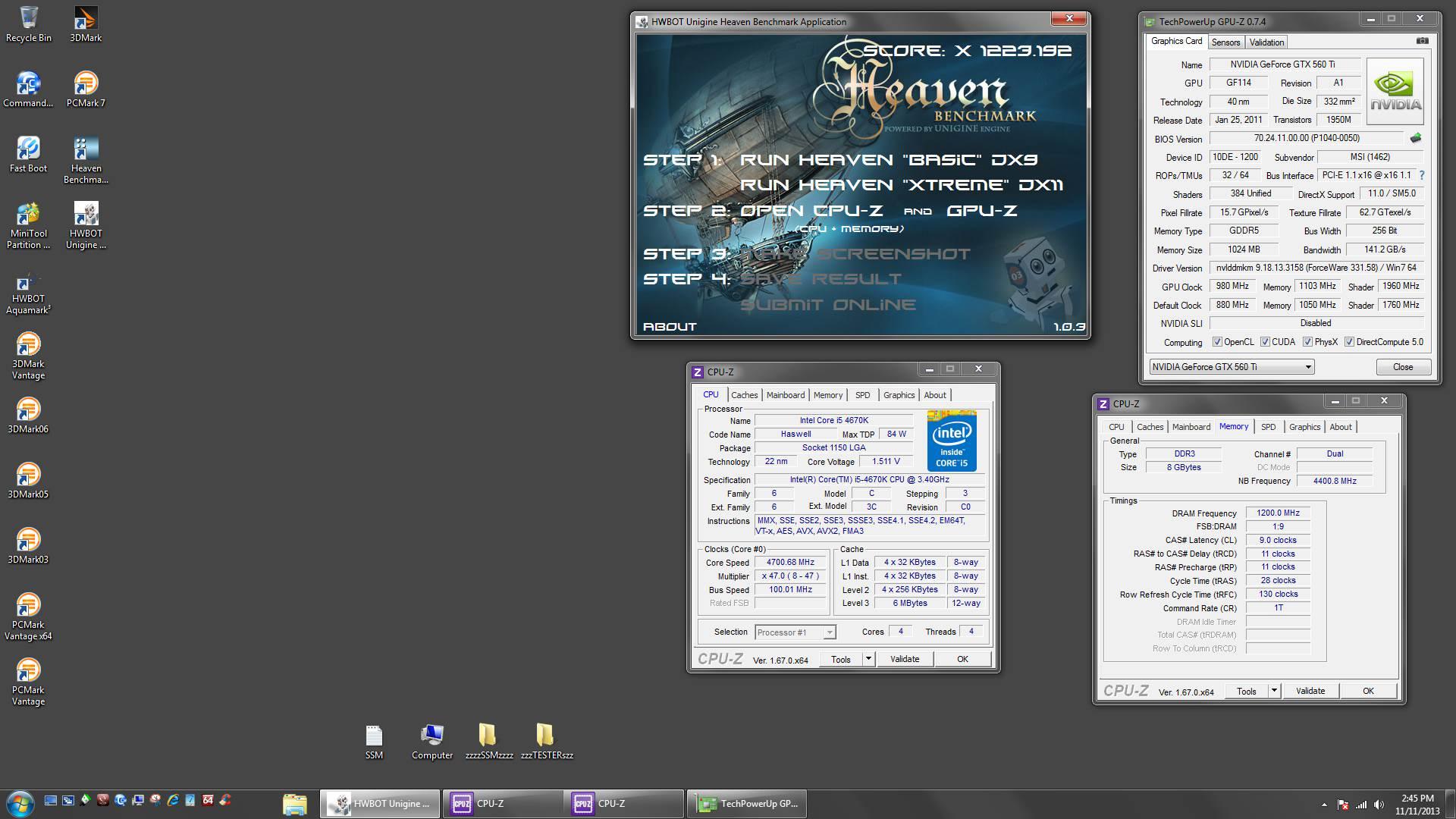The image size is (1456, 819).
Task: Open the Computer desktop icon
Action: pos(432,742)
